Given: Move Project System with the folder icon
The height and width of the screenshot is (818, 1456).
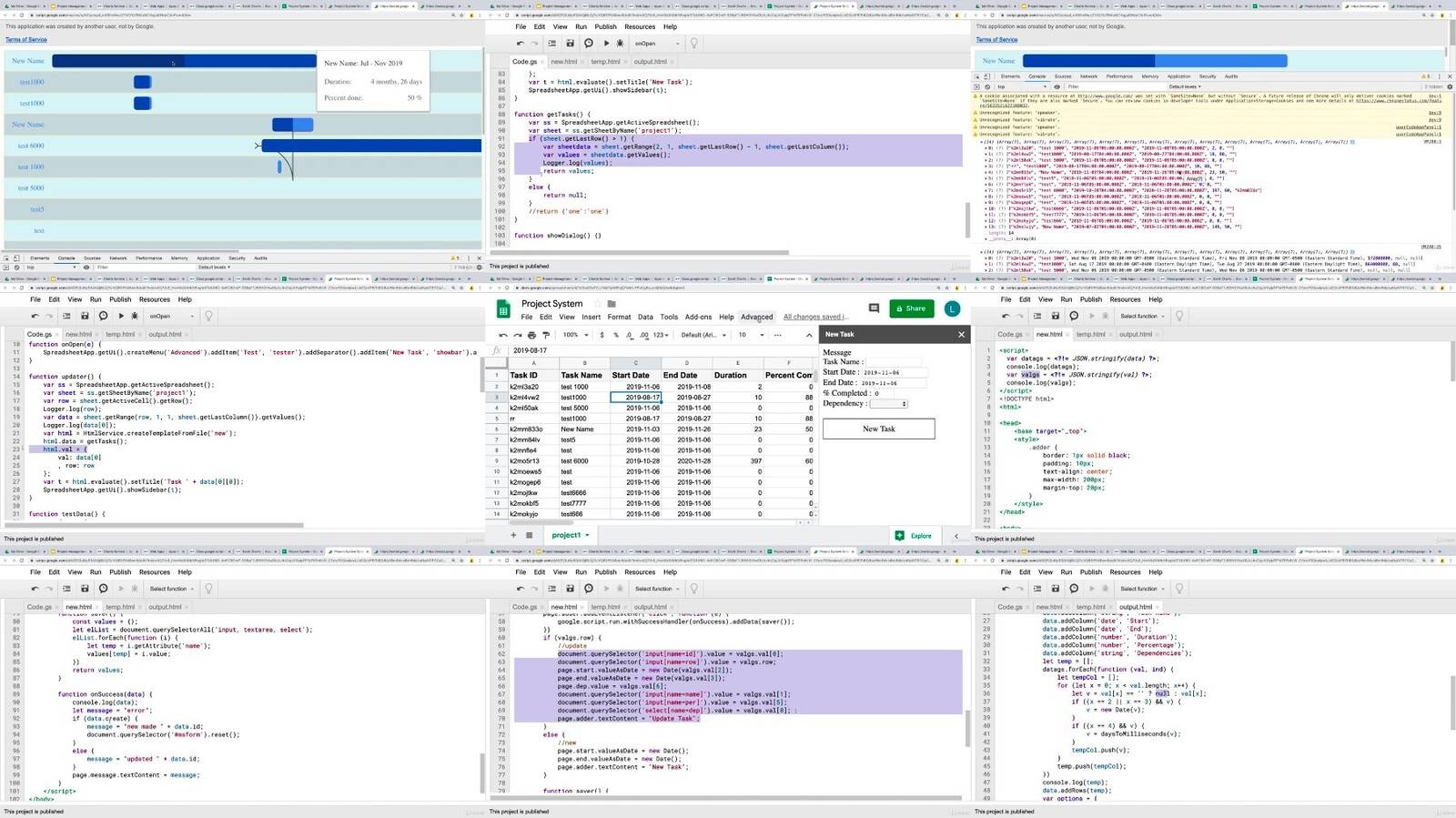Looking at the screenshot, I should (x=612, y=304).
